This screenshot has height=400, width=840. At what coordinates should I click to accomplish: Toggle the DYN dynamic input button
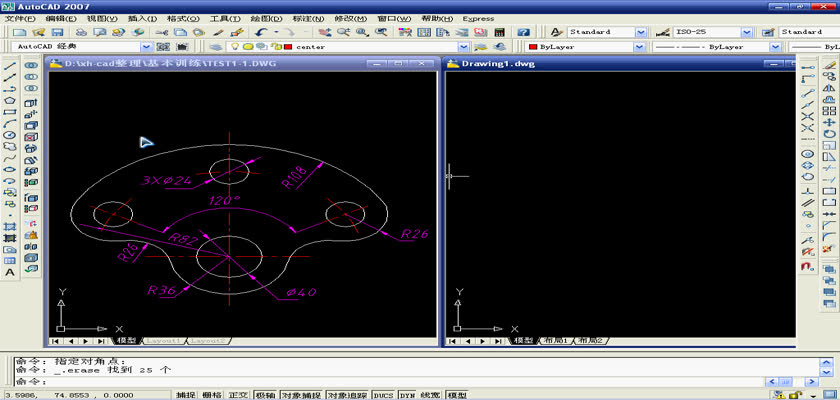pyautogui.click(x=407, y=395)
